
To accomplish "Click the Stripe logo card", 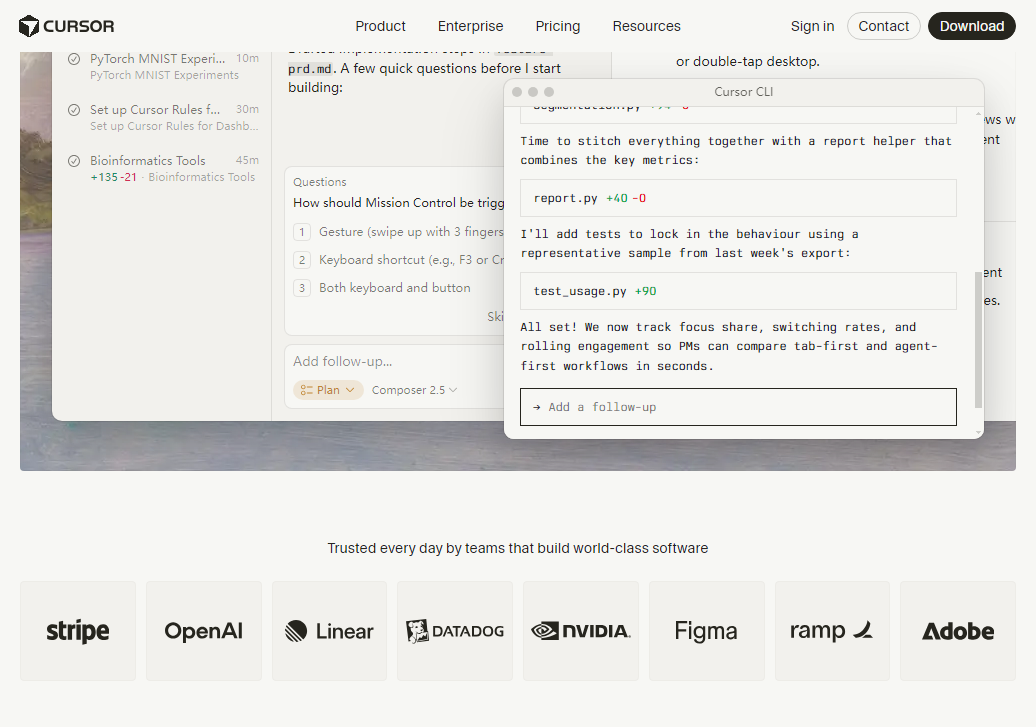I will coord(78,631).
